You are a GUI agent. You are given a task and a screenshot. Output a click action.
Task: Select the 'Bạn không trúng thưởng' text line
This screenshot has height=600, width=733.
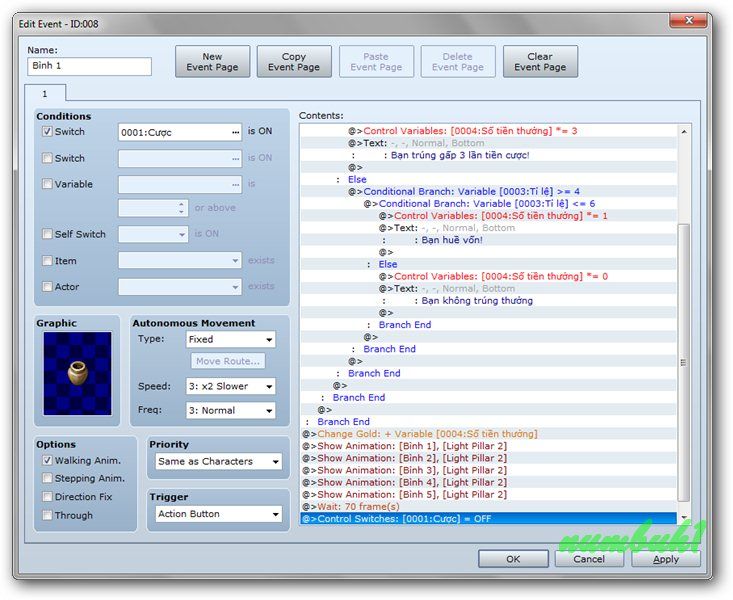488,301
